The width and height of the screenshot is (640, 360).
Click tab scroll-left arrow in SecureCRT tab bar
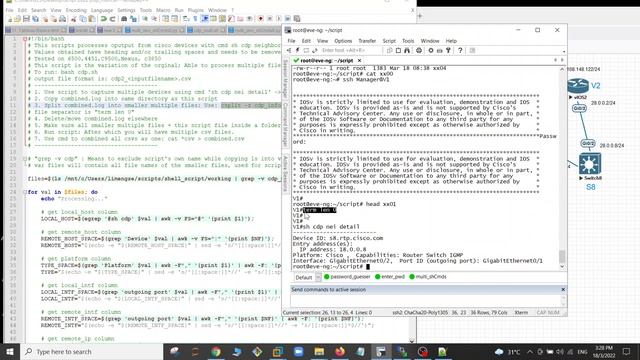tap(555, 60)
